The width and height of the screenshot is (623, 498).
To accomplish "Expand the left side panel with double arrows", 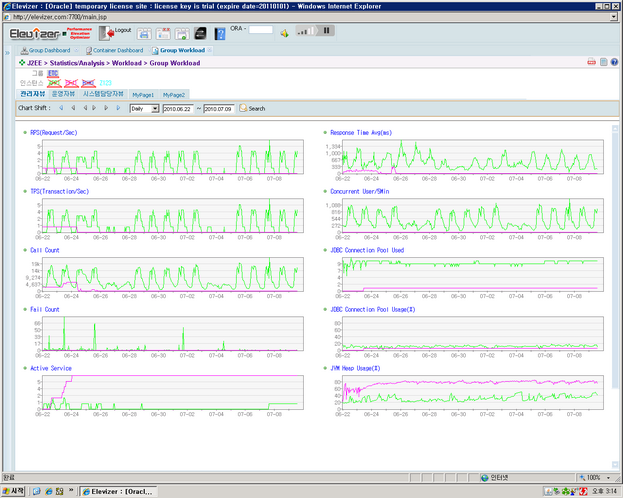I will 7,52.
